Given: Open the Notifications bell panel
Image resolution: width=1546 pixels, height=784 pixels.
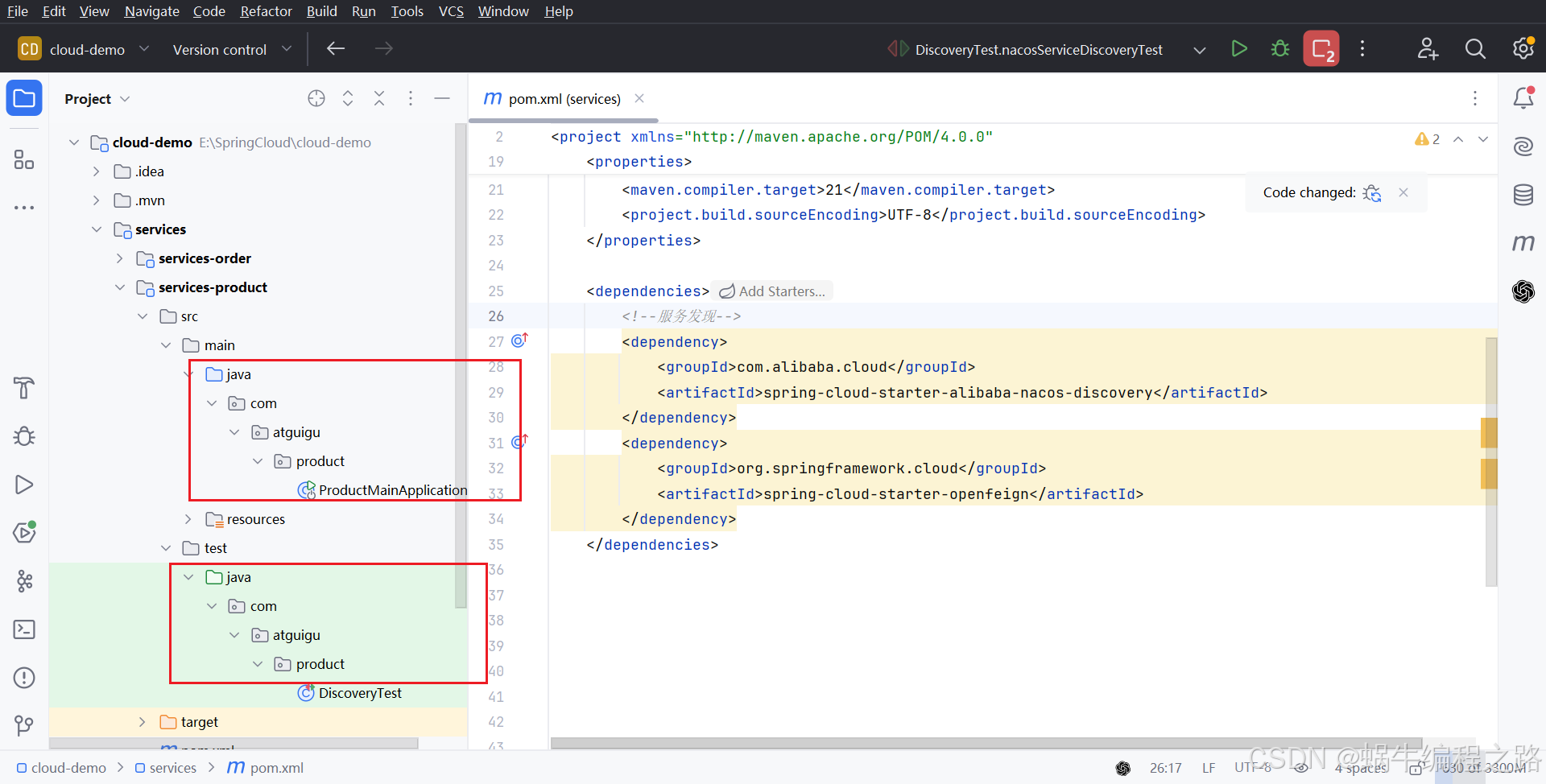Looking at the screenshot, I should point(1523,98).
